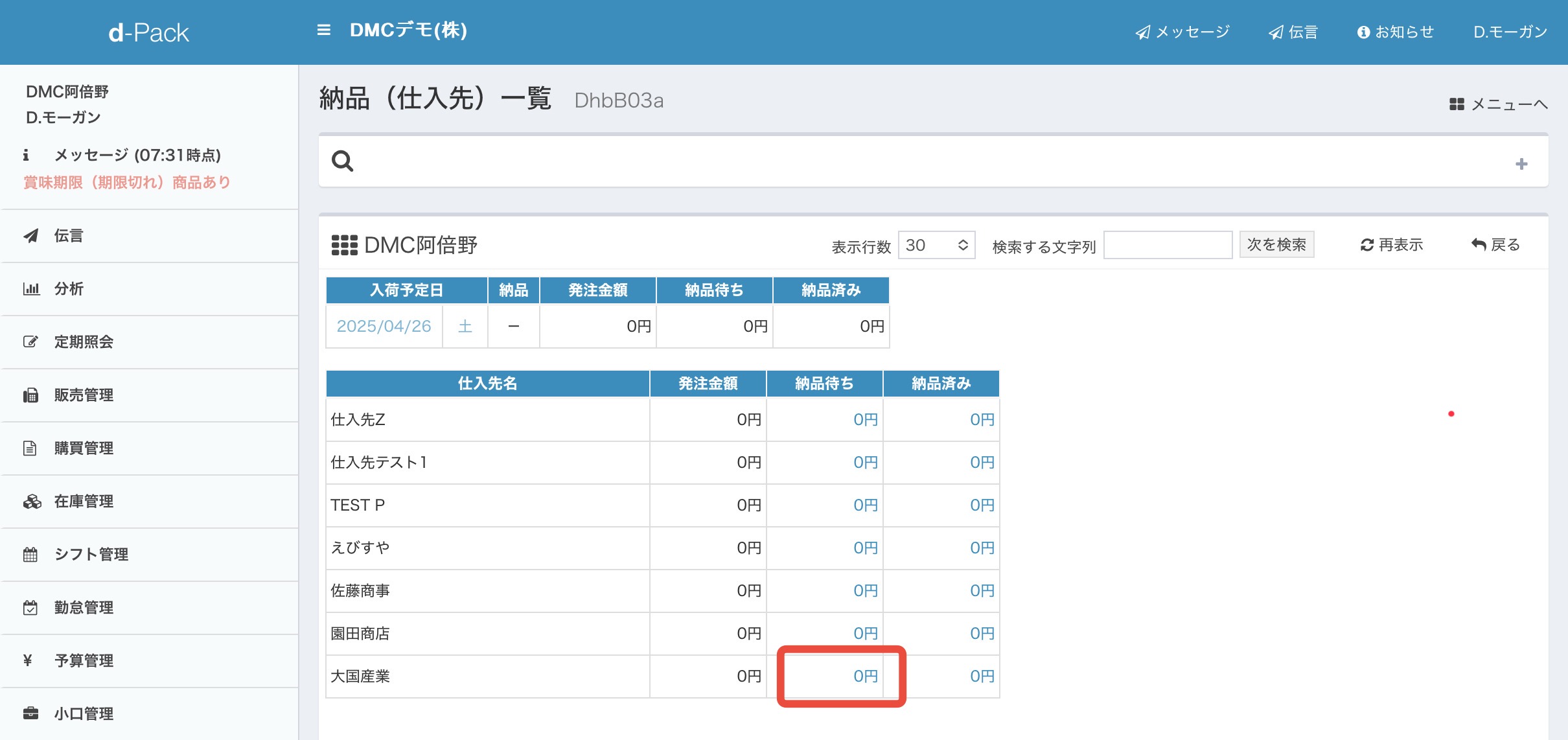This screenshot has height=740, width=1568.
Task: Open 予算管理 in the sidebar
Action: [150, 661]
